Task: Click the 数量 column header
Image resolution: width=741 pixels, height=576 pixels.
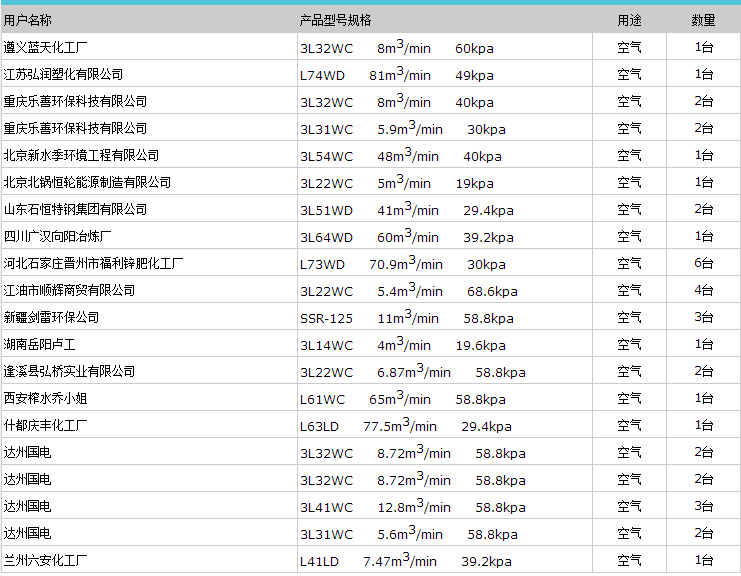Action: pyautogui.click(x=703, y=20)
